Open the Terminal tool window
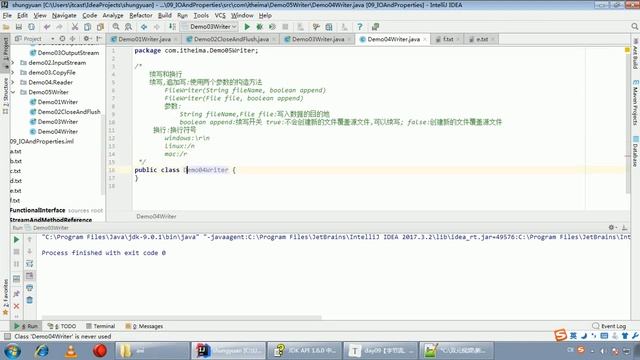The width and height of the screenshot is (640, 360). [100, 326]
